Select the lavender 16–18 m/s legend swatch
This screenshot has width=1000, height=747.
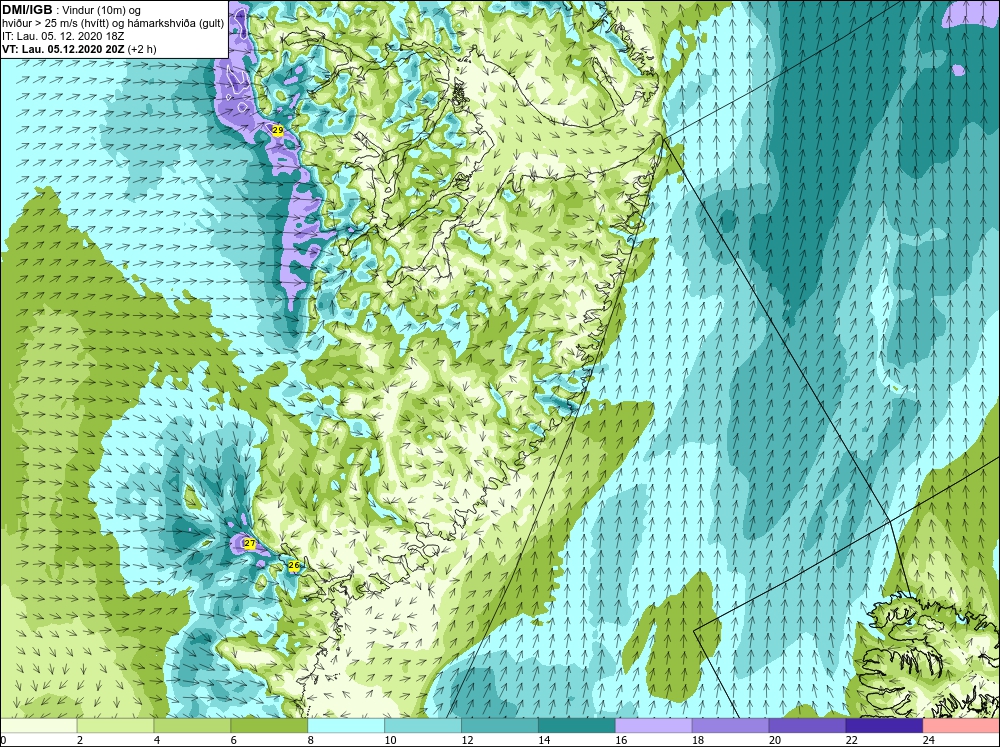[654, 725]
